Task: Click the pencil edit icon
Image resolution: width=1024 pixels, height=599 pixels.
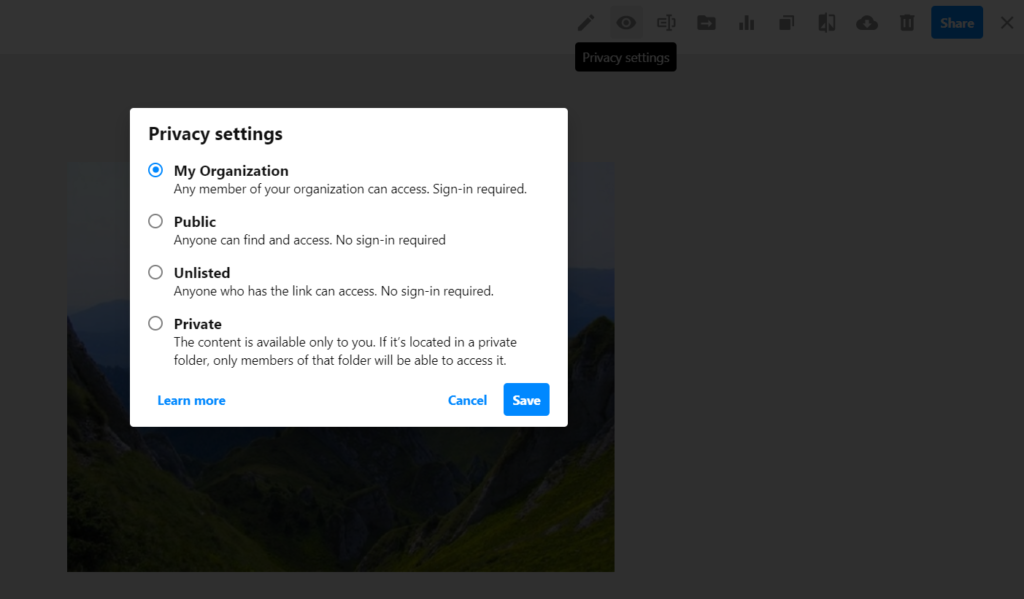Action: [586, 23]
